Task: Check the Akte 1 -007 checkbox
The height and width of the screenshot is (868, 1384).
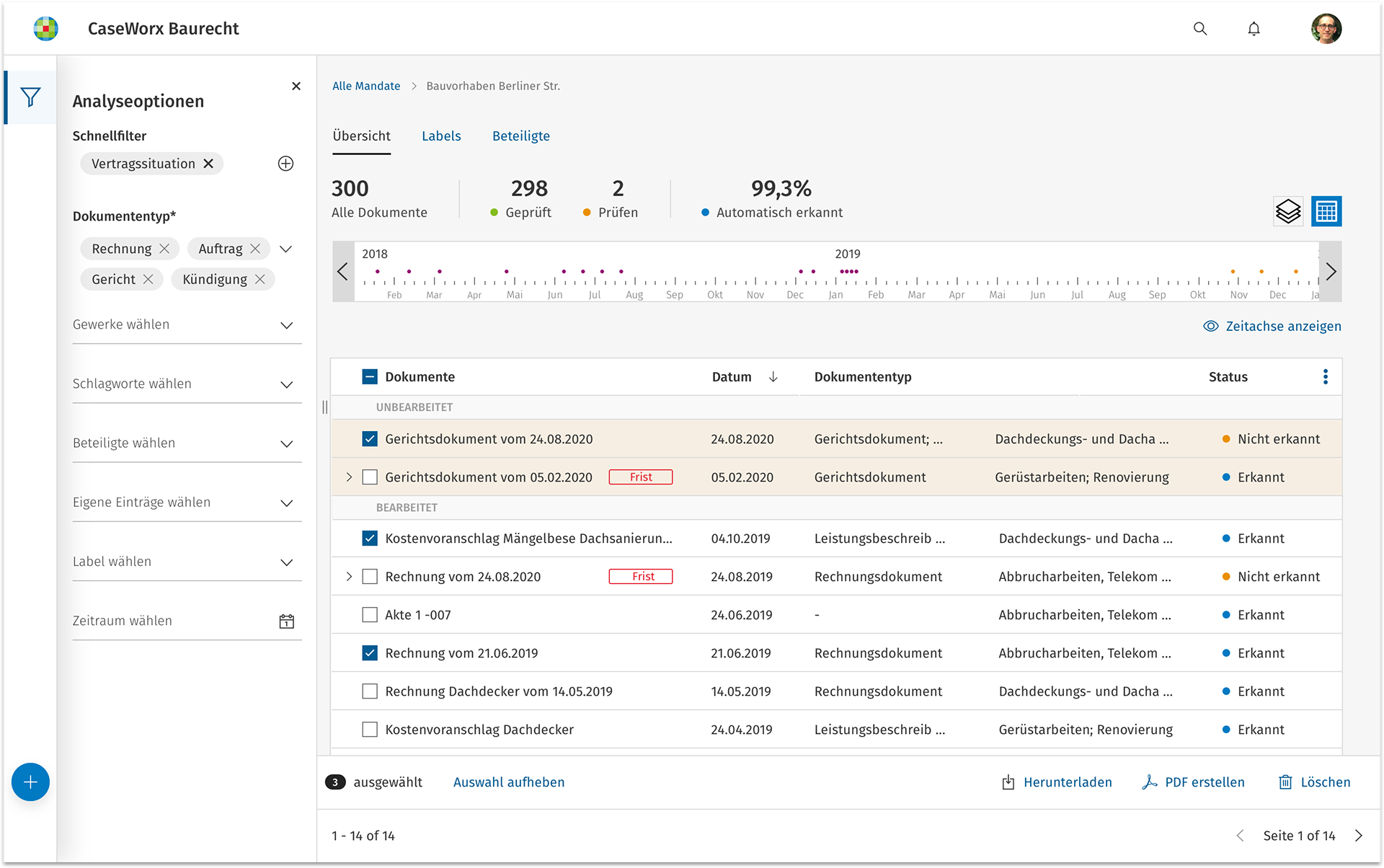Action: (370, 615)
